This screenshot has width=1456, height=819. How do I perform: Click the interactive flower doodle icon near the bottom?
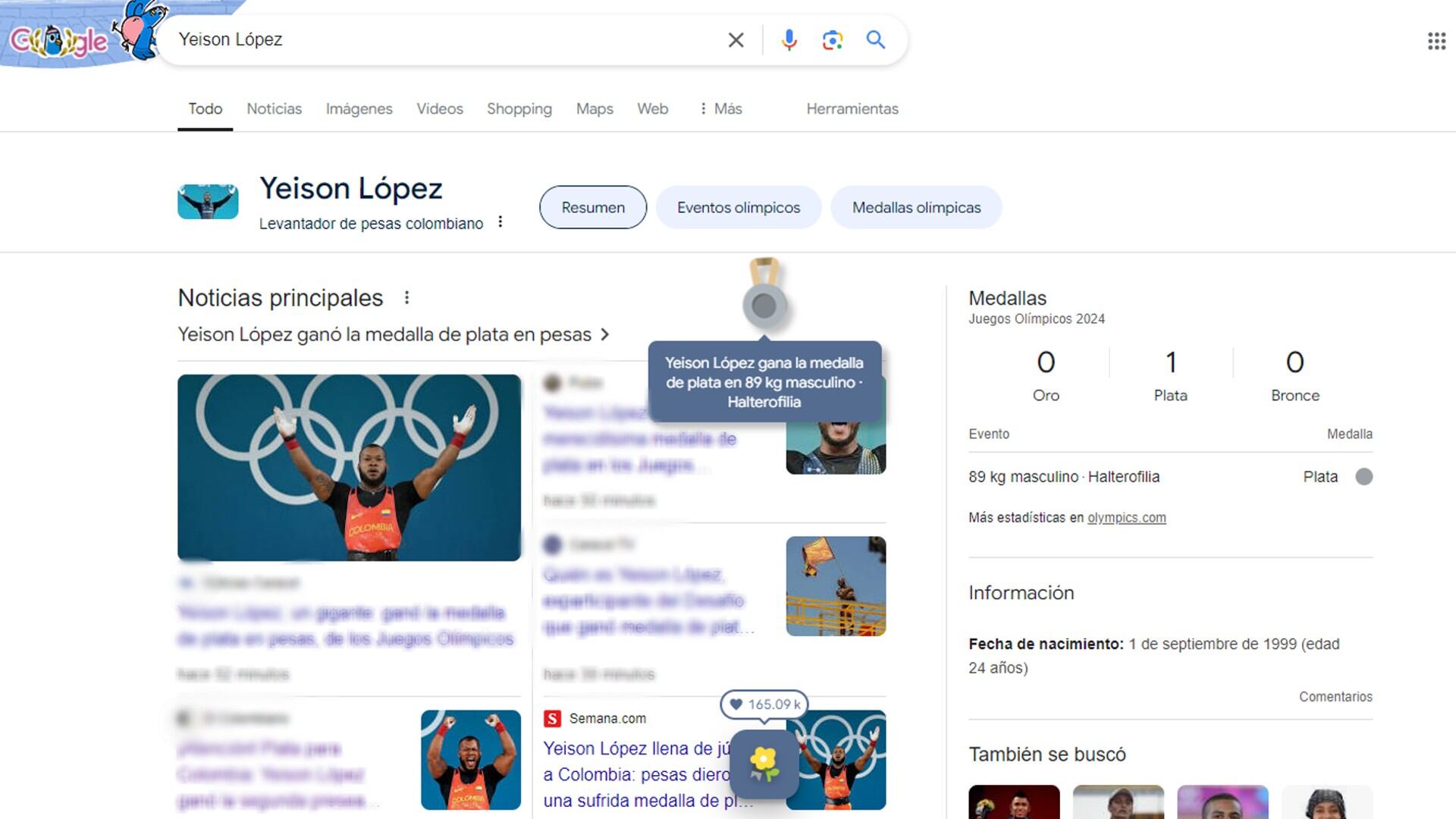764,764
